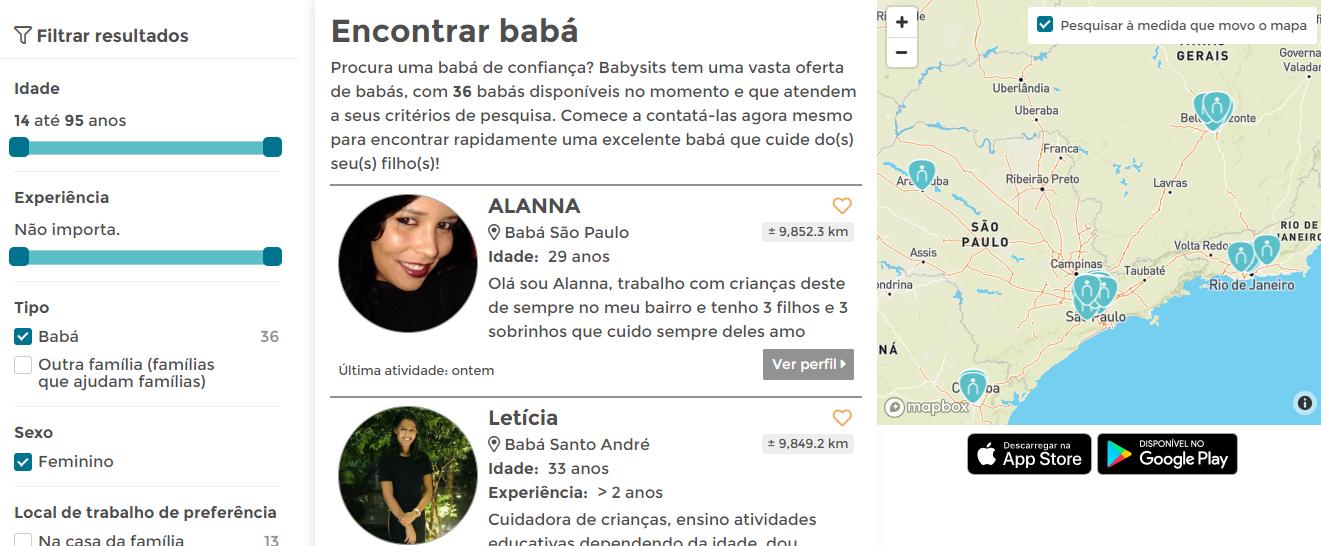
Task: Select the babysitter marker near Araçatuba
Action: 921,176
